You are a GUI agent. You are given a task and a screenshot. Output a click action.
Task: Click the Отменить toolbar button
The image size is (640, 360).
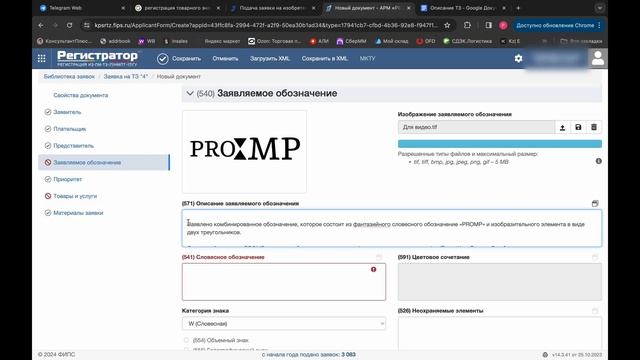click(x=225, y=58)
